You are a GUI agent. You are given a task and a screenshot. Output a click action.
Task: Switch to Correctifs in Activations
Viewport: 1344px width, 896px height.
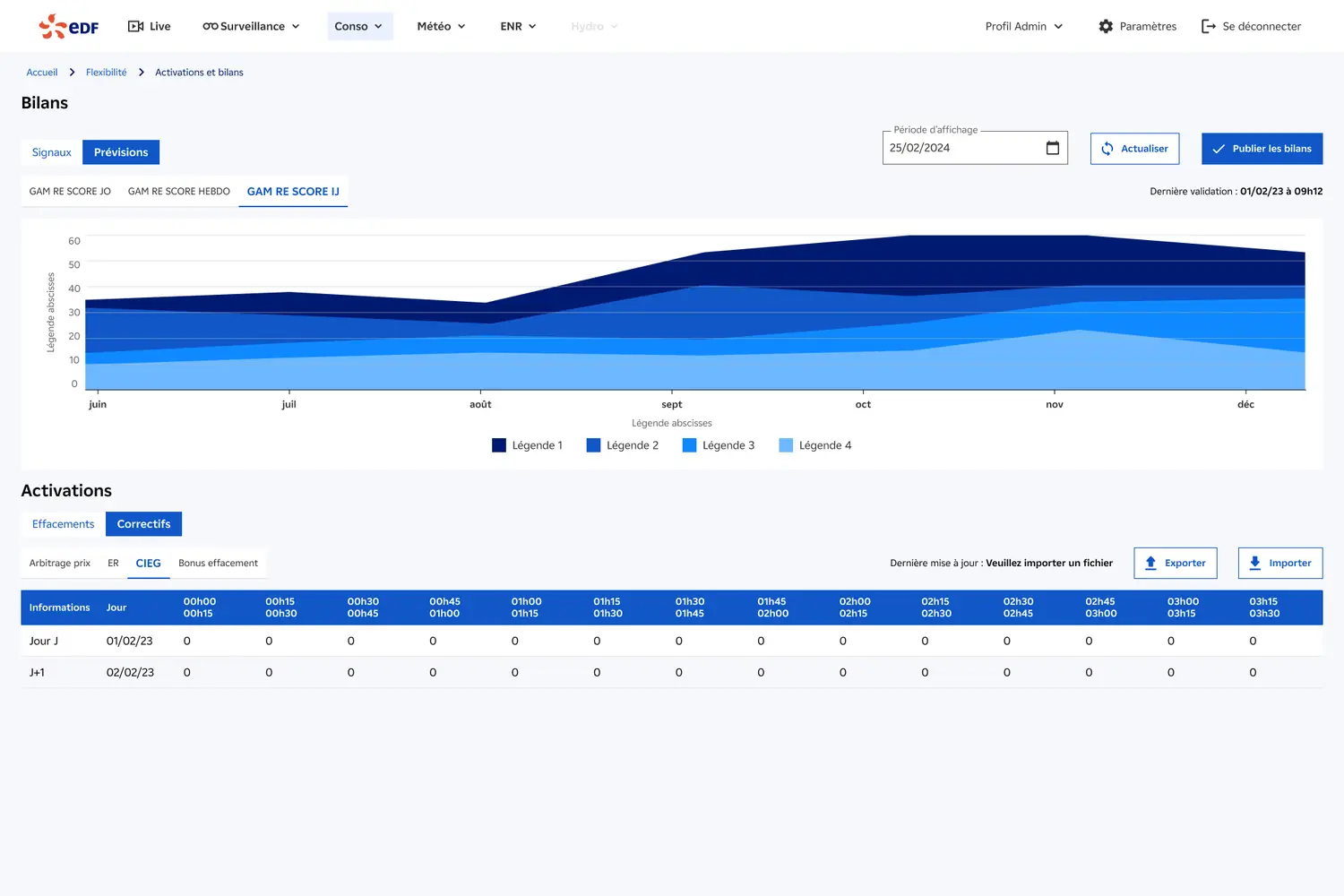(x=143, y=524)
